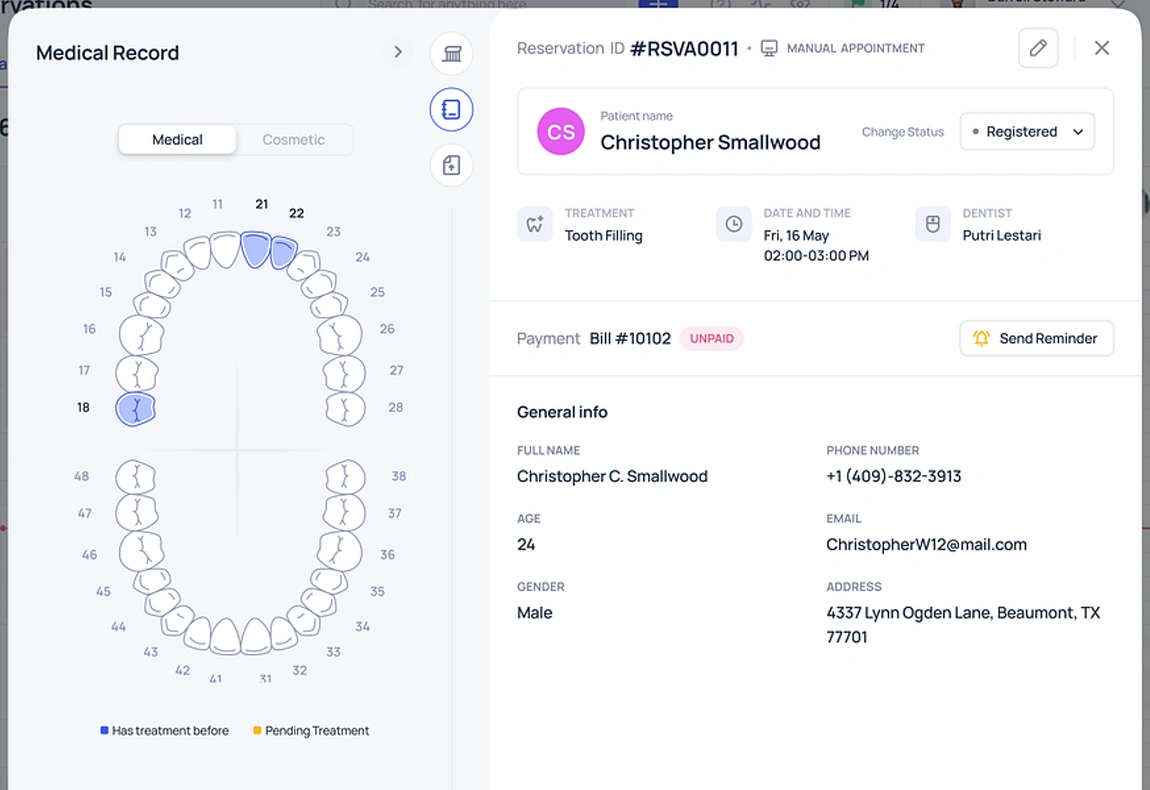Select the Medical tab
This screenshot has width=1150, height=790.
coord(177,139)
